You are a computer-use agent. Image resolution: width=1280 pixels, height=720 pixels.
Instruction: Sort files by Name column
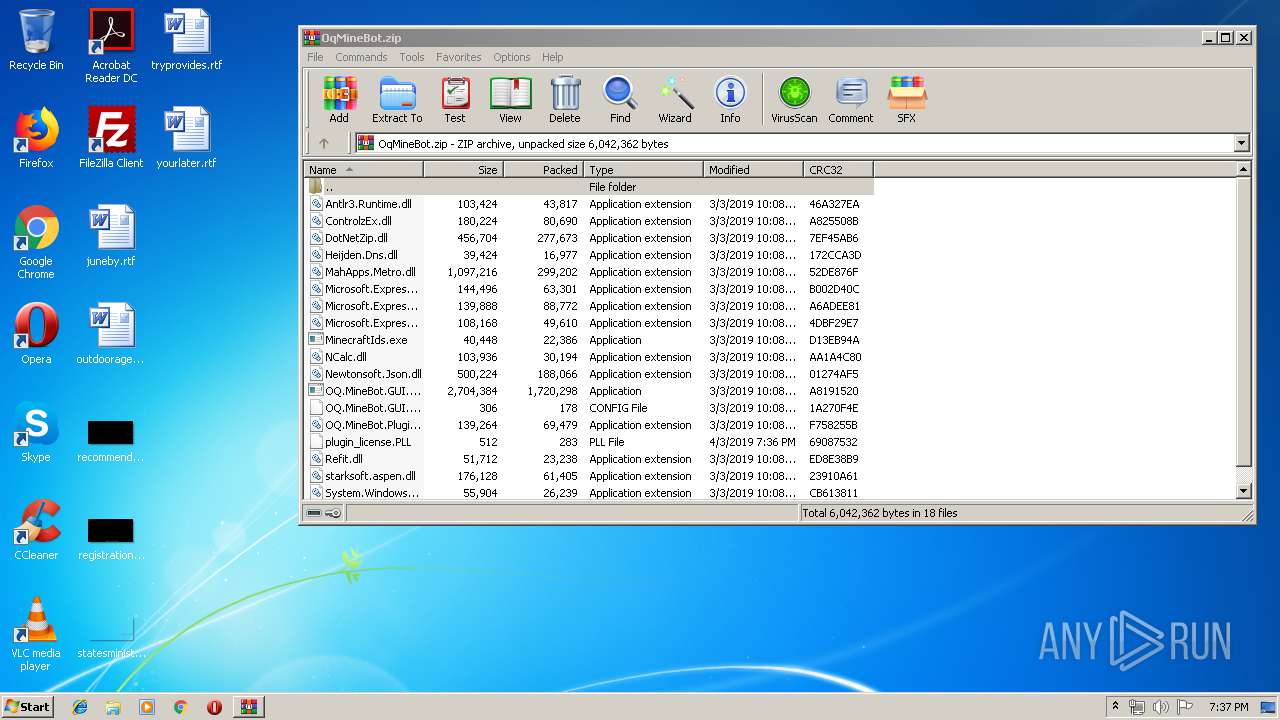364,170
